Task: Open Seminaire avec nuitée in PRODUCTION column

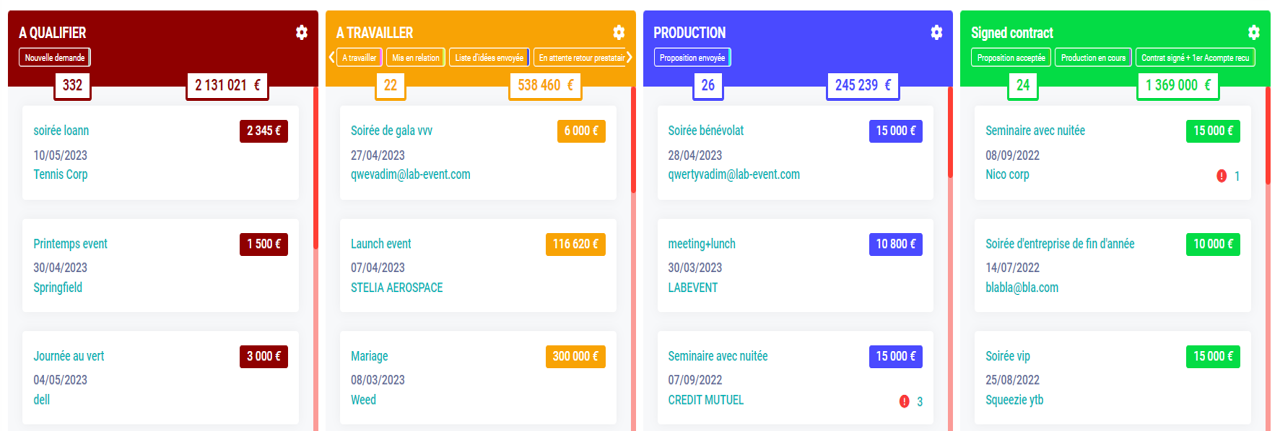Action: click(x=718, y=356)
